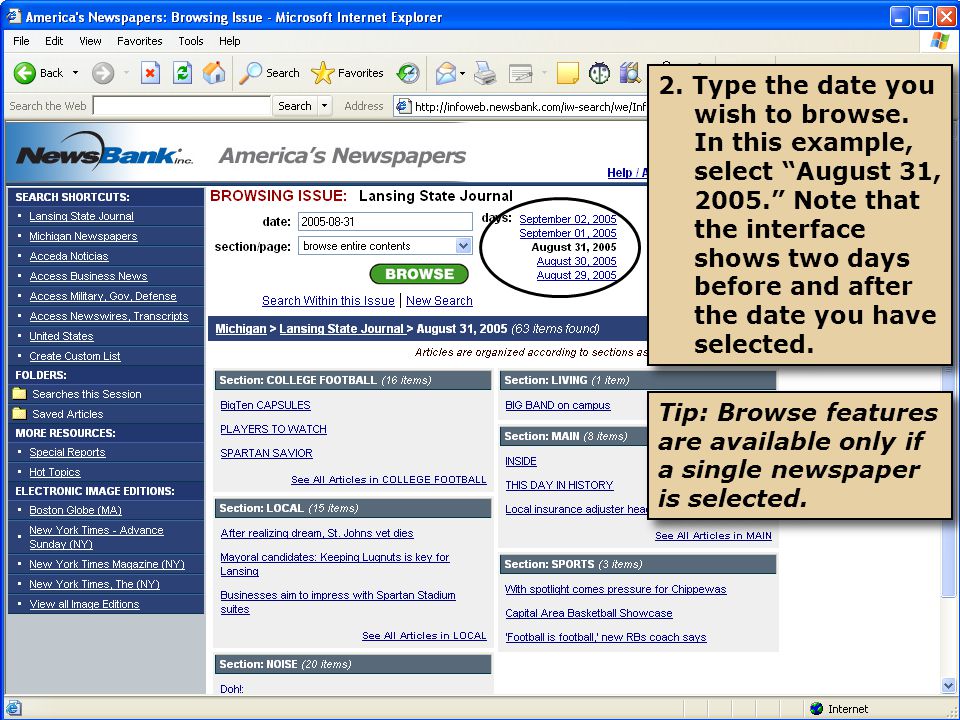Open the Create Custom List link

point(75,356)
